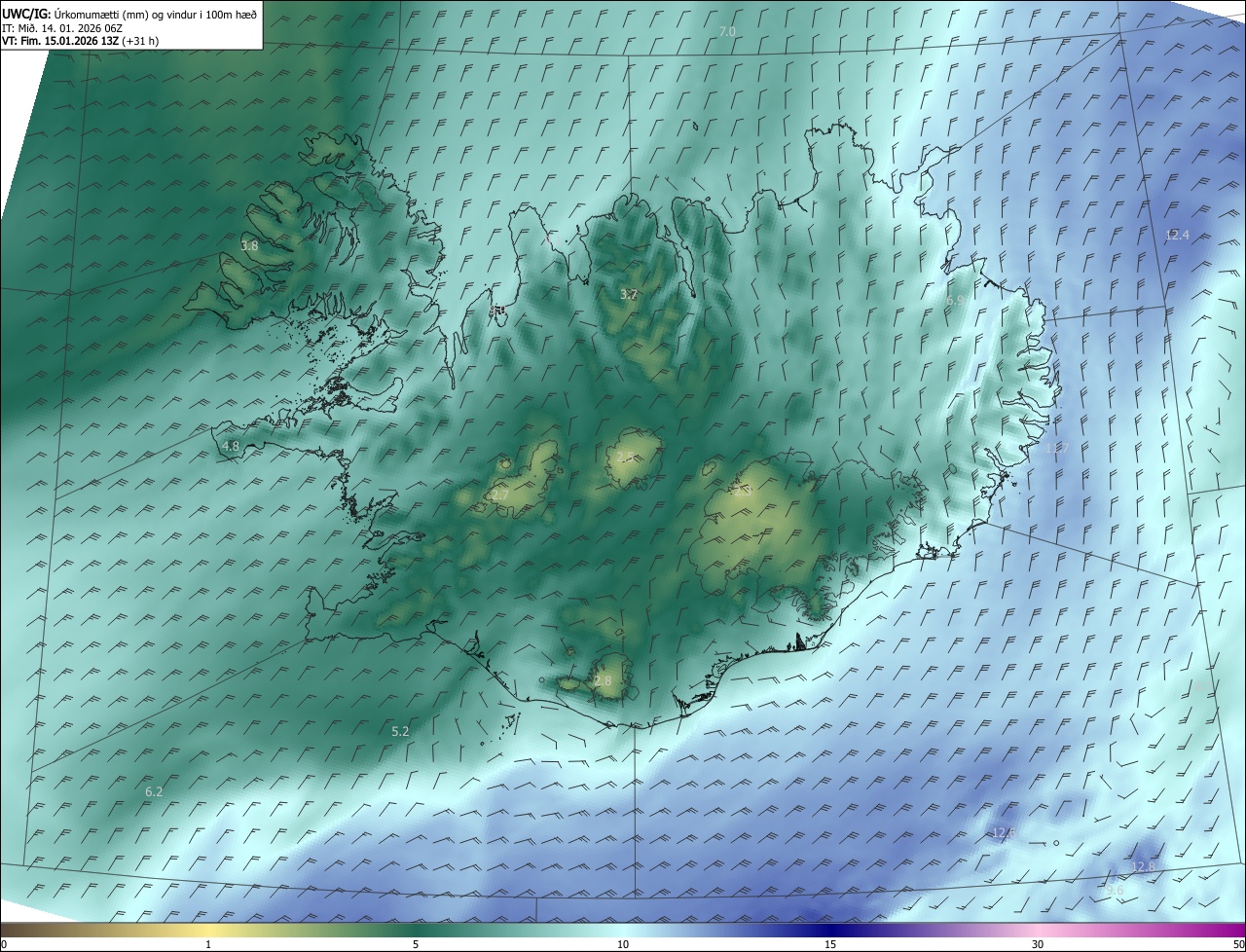This screenshot has height=952, width=1246.
Task: Click the "5" tick on the color scale
Action: (416, 945)
